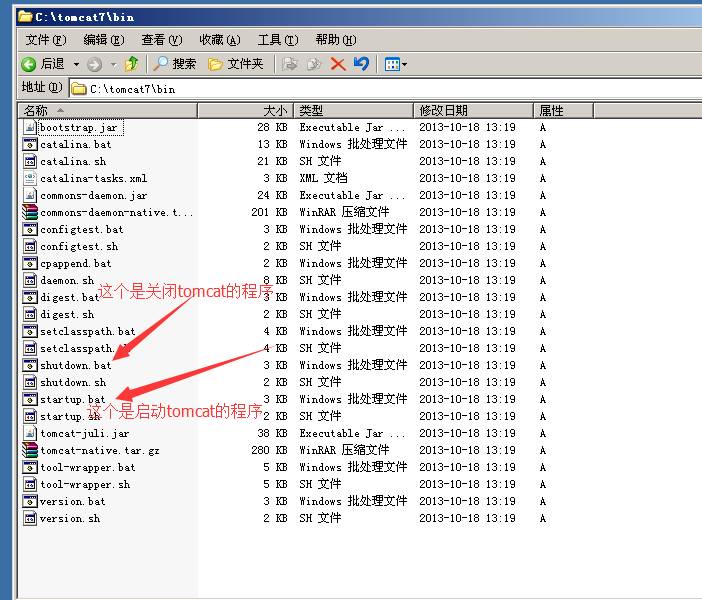
Task: Click the tool-wrapper.bat file name
Action: [87, 467]
